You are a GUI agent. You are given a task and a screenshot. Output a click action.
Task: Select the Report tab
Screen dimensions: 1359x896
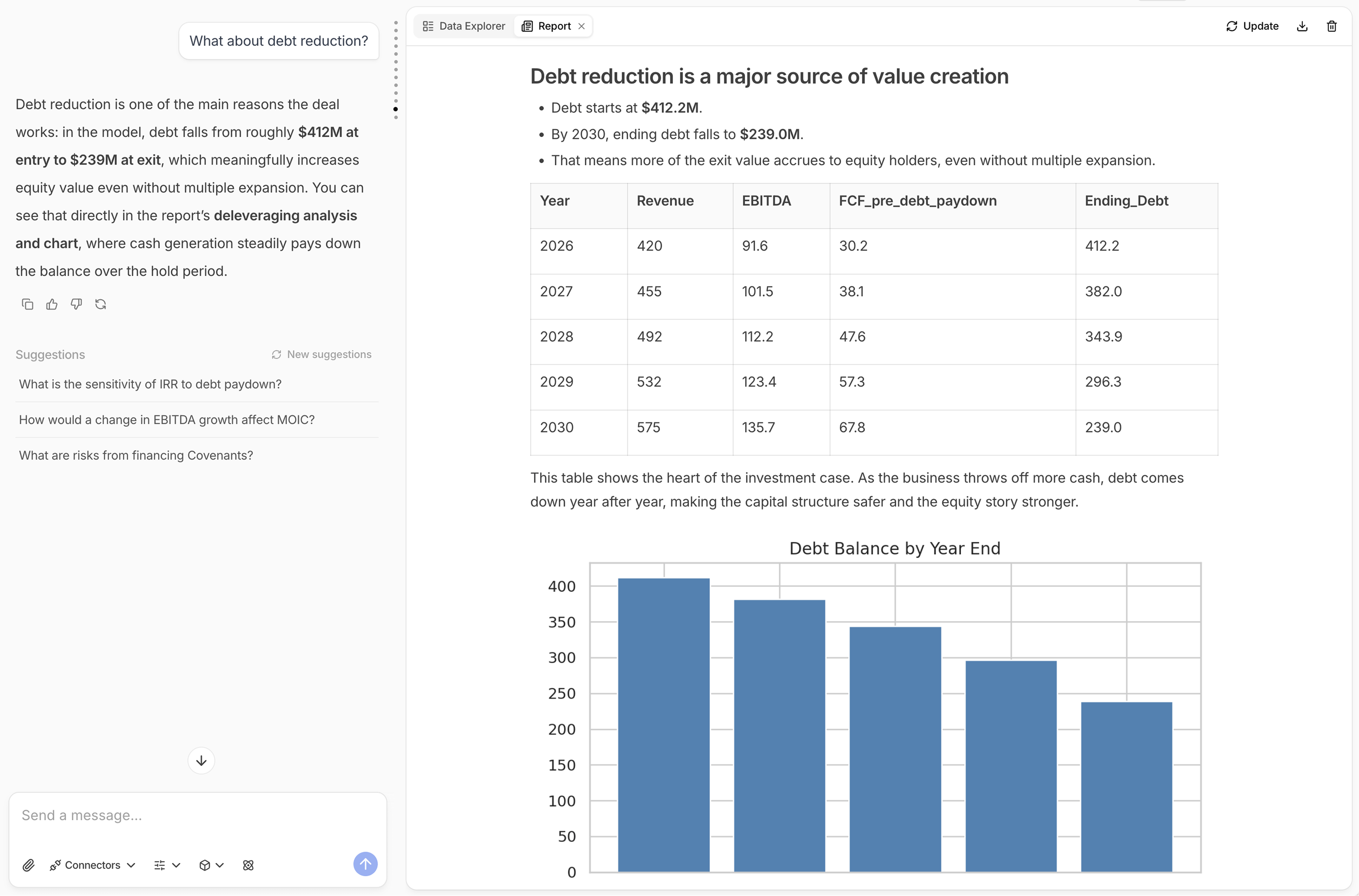click(547, 26)
